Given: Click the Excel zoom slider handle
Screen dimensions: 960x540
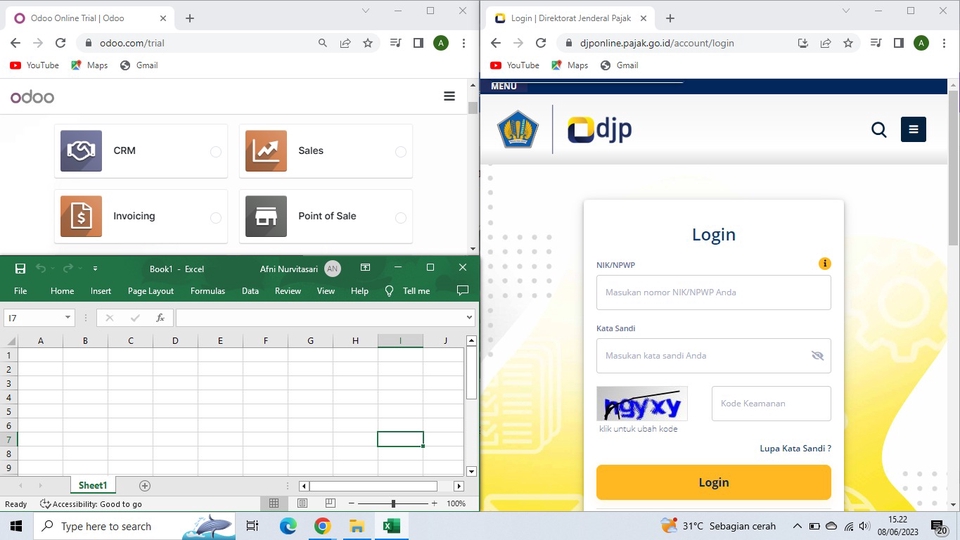Looking at the screenshot, I should tap(393, 503).
